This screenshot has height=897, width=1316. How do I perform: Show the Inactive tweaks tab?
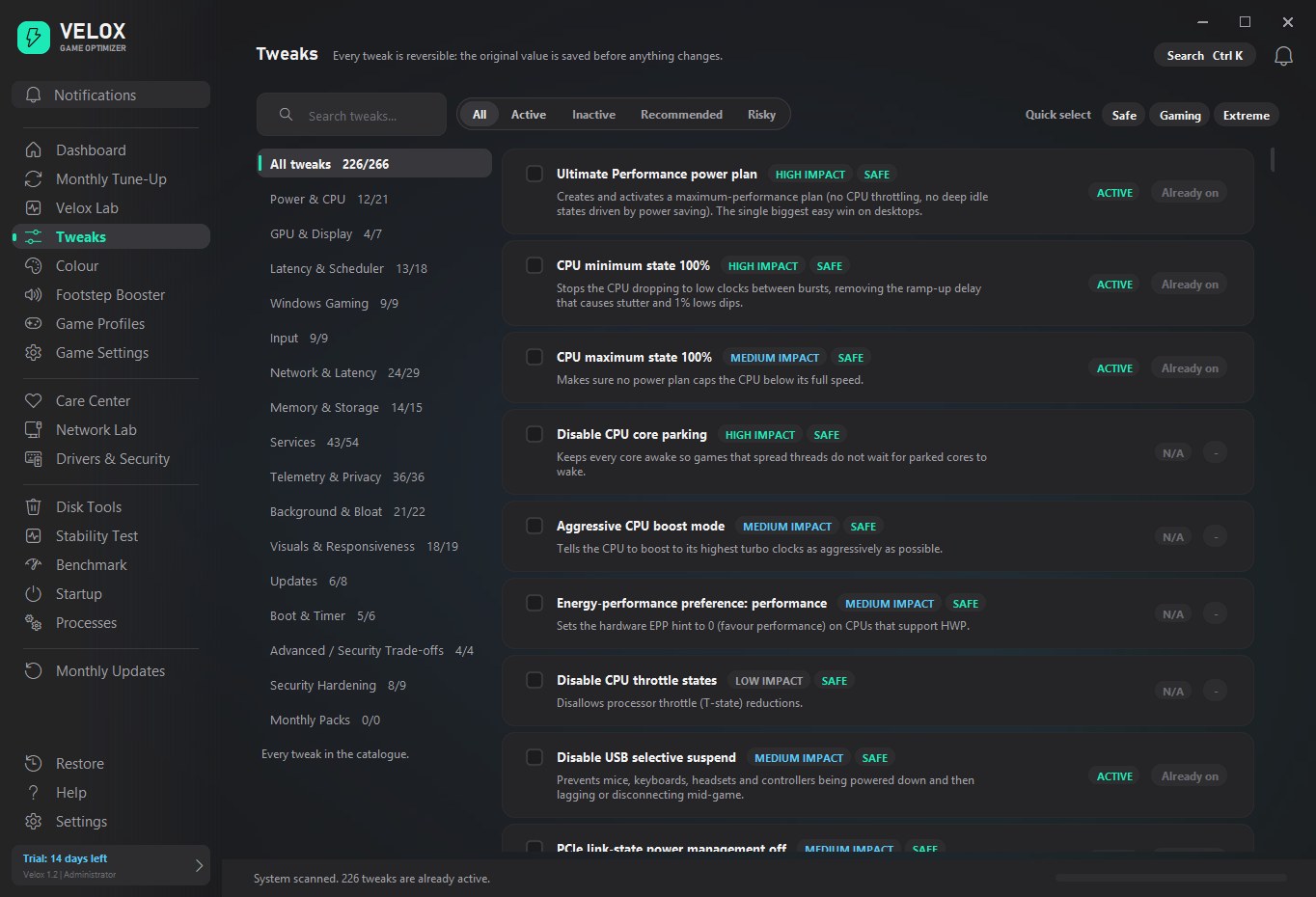(x=593, y=115)
